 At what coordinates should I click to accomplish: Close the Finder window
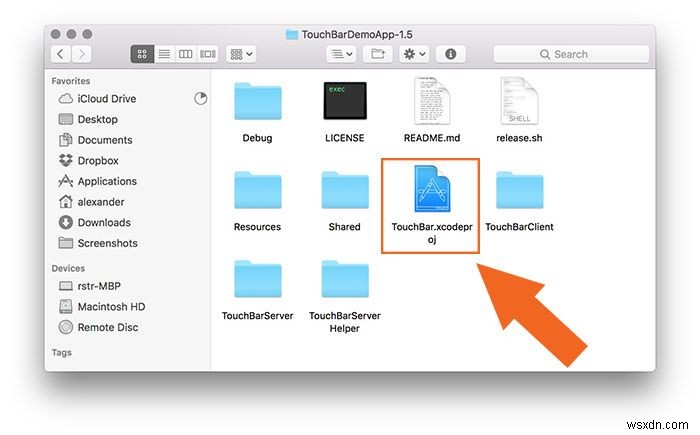[x=55, y=34]
